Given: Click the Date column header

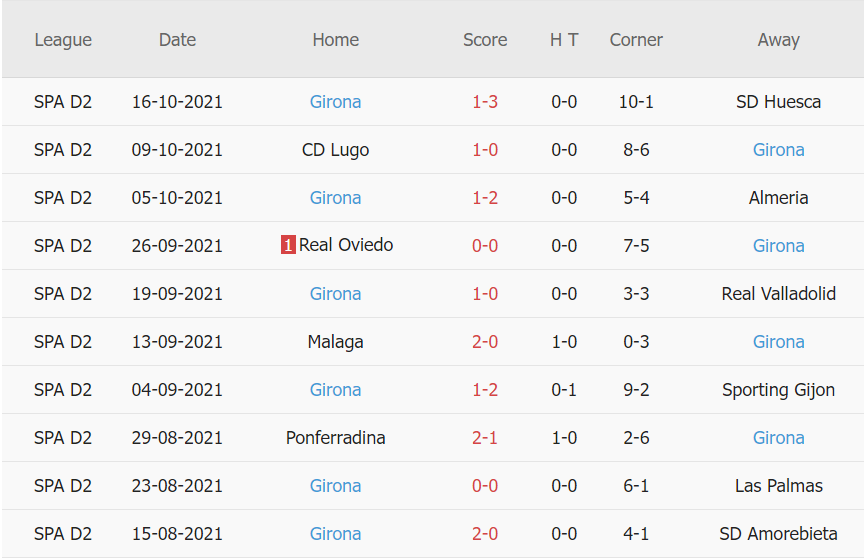Looking at the screenshot, I should 177,40.
